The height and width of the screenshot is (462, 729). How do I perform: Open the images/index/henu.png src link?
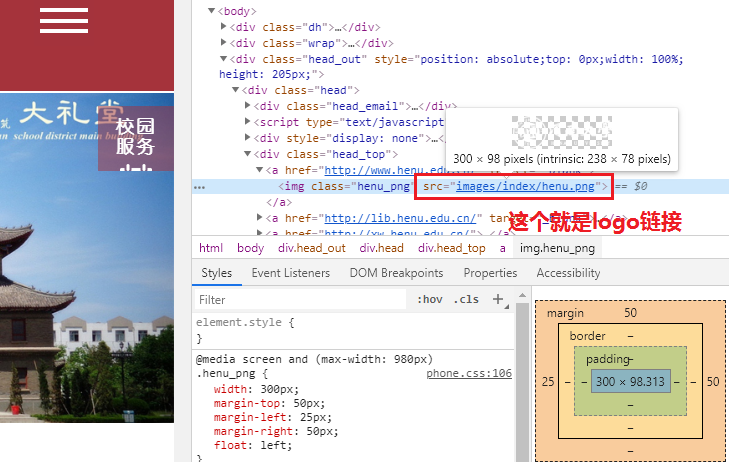[x=526, y=186]
